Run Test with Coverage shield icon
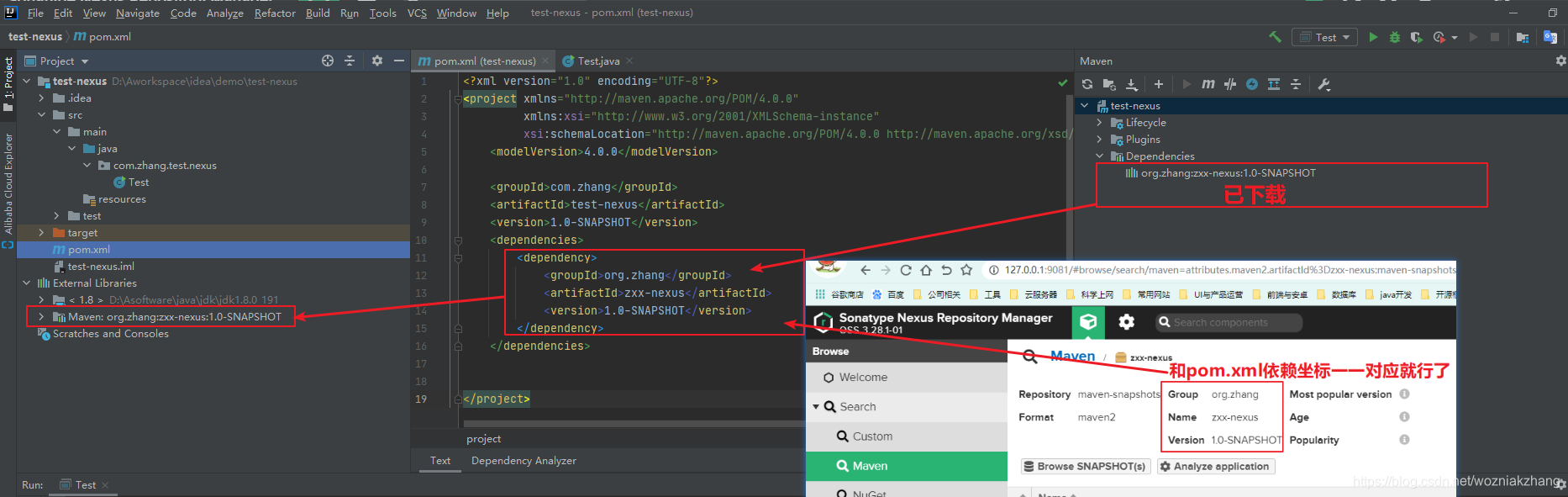 (1417, 37)
